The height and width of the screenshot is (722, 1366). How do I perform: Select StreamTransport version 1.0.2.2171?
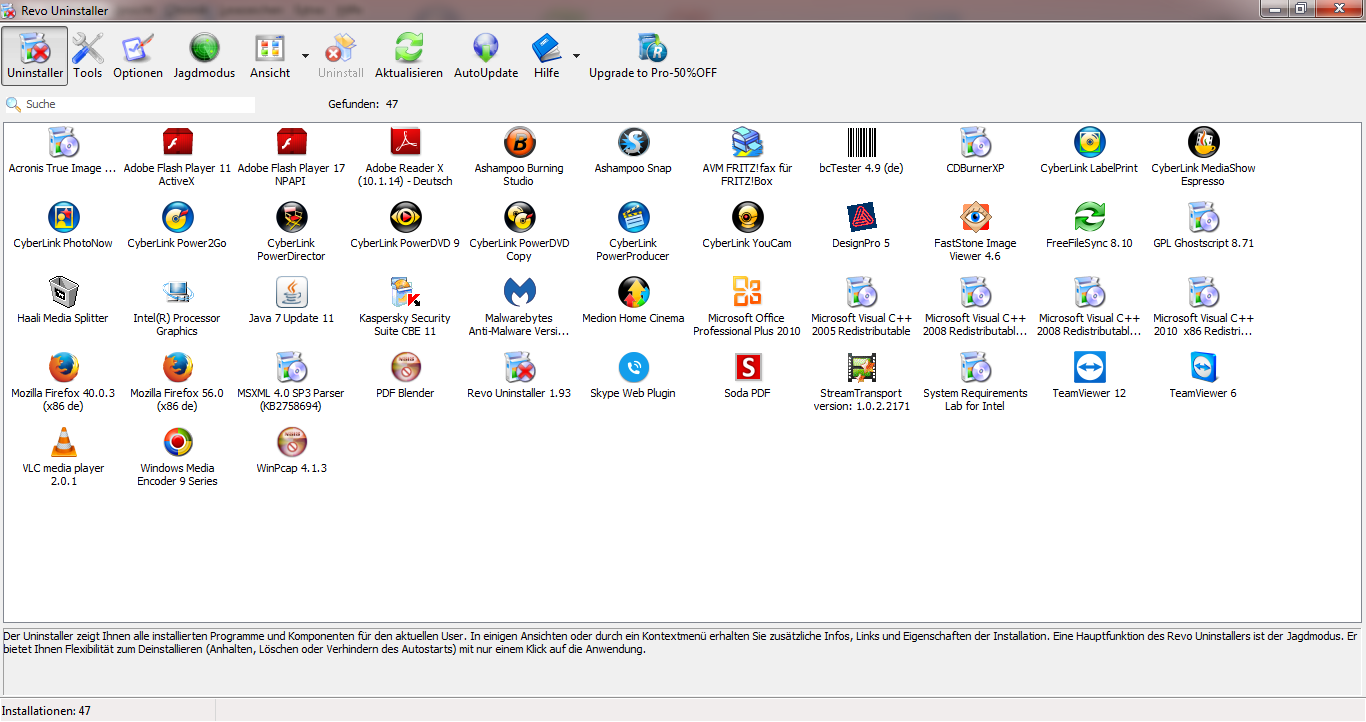[x=861, y=382]
